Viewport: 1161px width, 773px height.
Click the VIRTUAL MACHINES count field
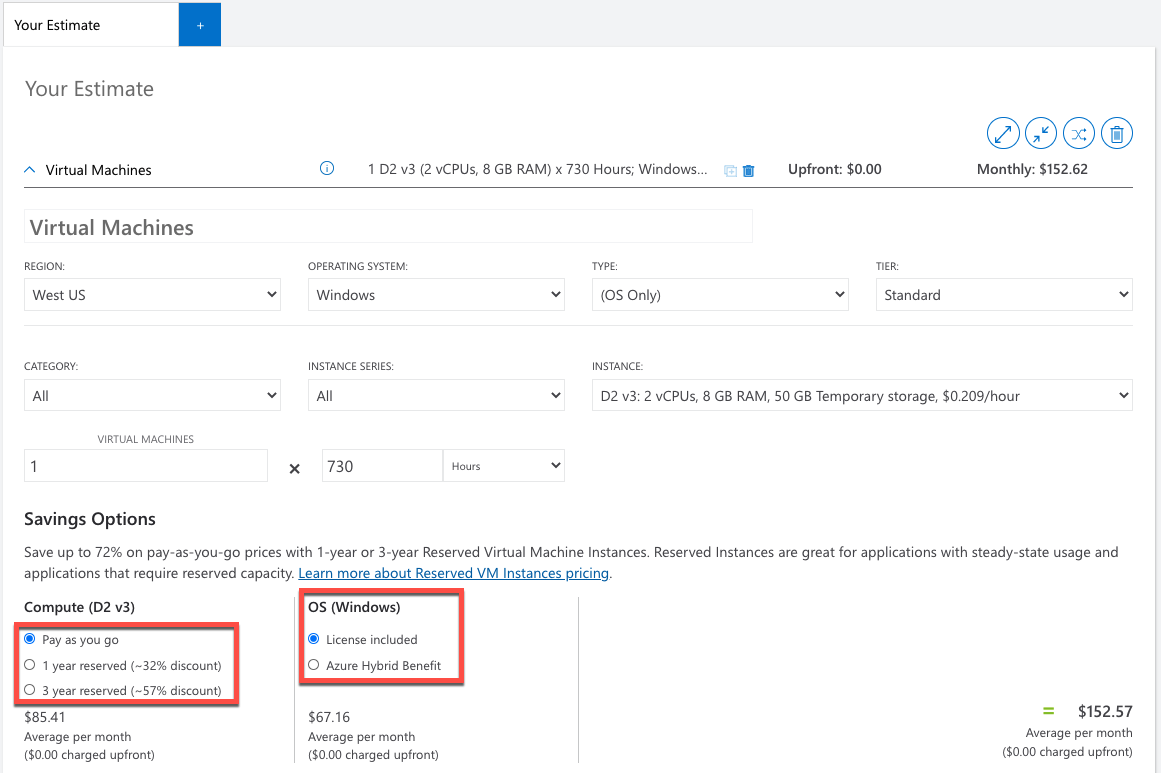145,465
